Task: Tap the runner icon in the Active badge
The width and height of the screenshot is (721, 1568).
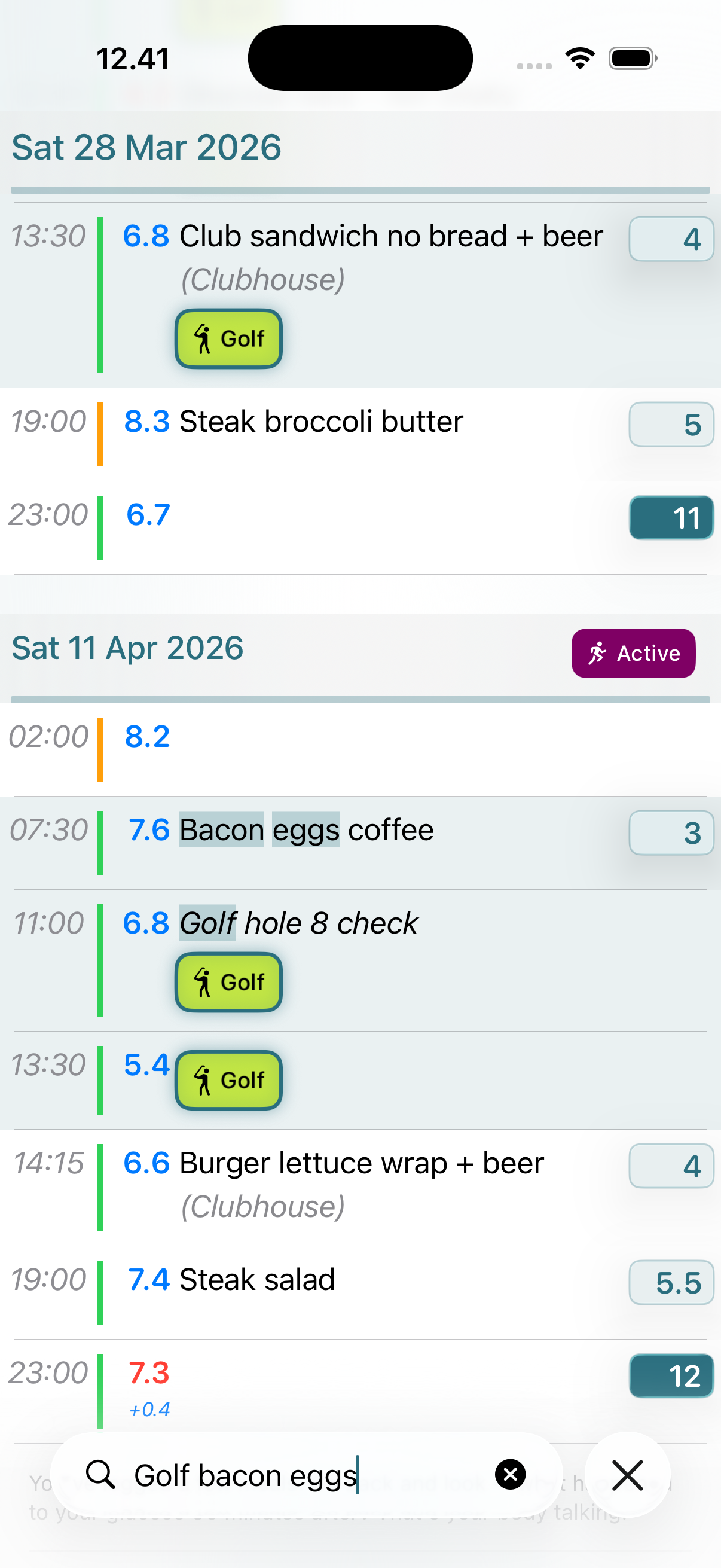Action: click(598, 652)
